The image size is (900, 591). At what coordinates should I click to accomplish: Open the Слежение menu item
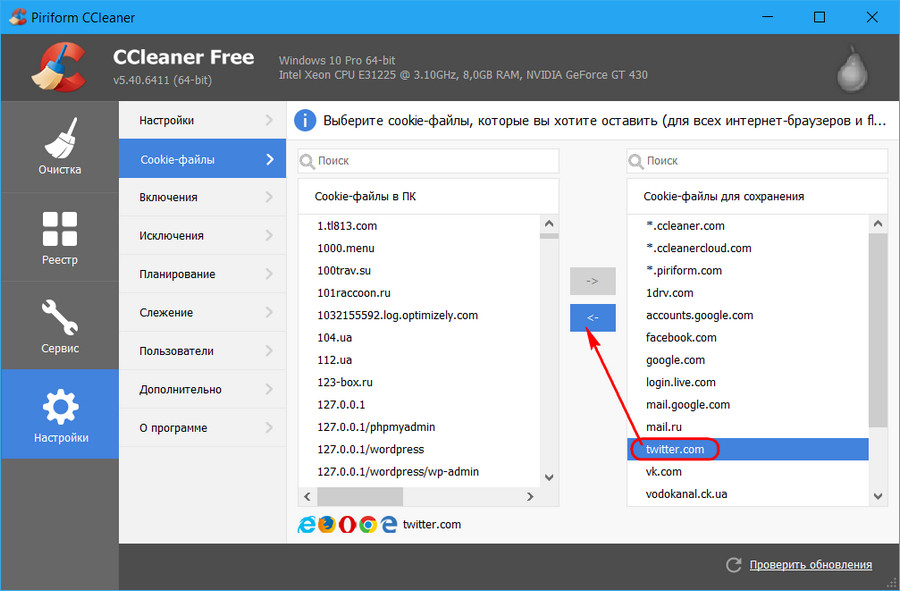point(203,312)
